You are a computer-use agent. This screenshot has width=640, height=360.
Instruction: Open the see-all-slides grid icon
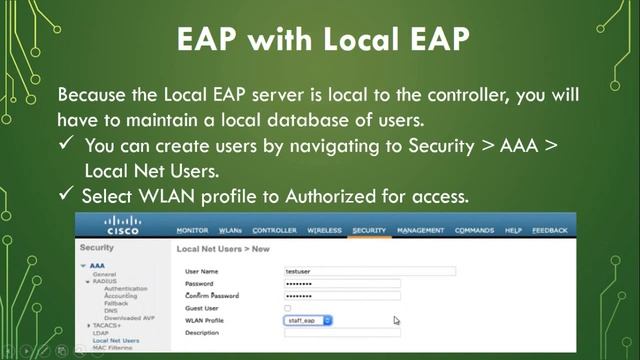pyautogui.click(x=62, y=351)
